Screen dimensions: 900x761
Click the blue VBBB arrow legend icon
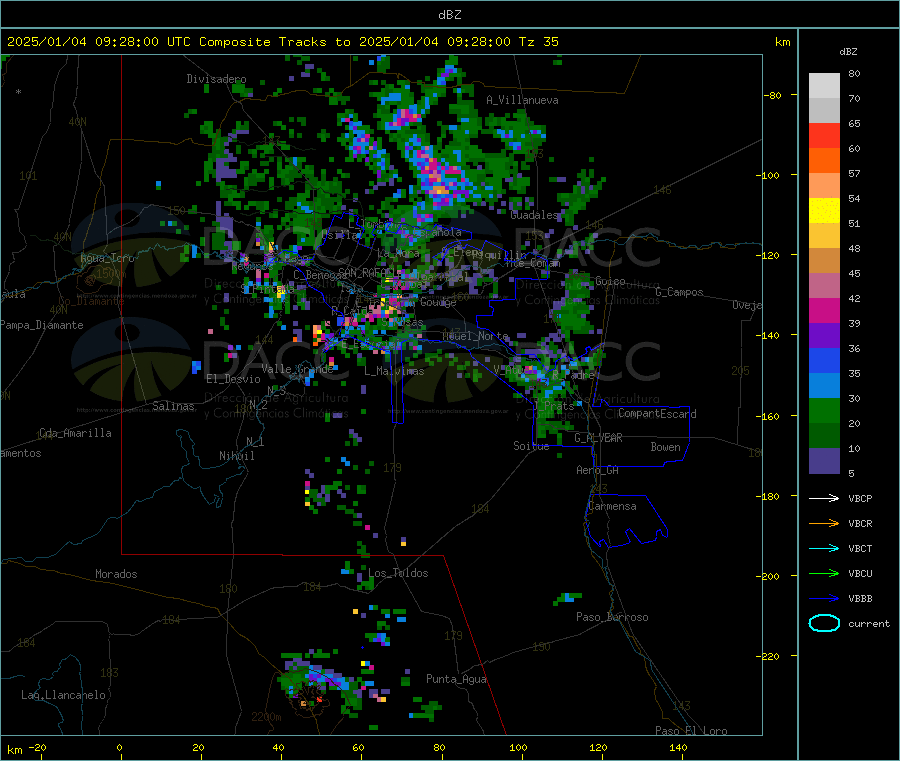(824, 599)
